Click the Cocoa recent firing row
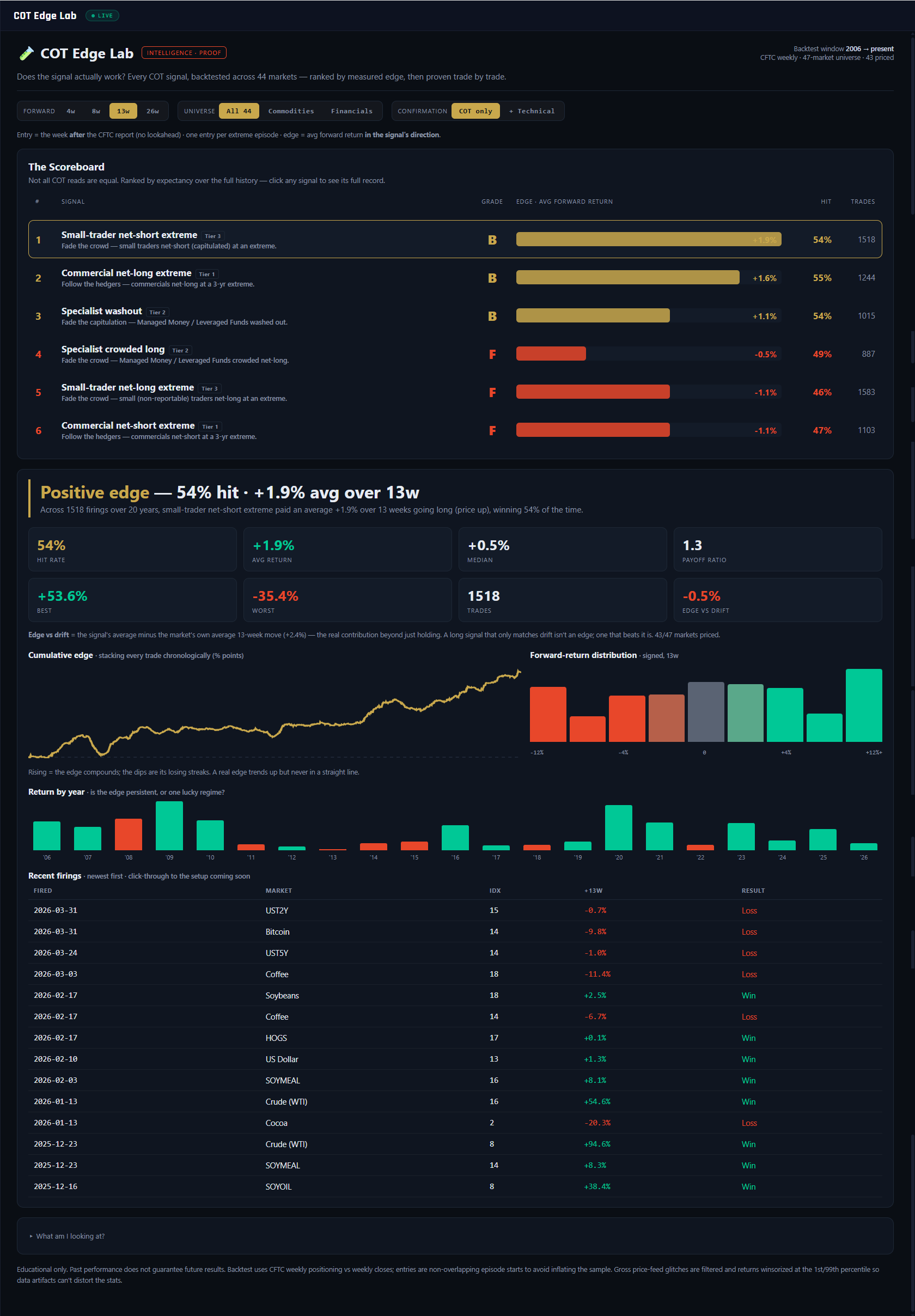915x1316 pixels. tap(455, 1122)
